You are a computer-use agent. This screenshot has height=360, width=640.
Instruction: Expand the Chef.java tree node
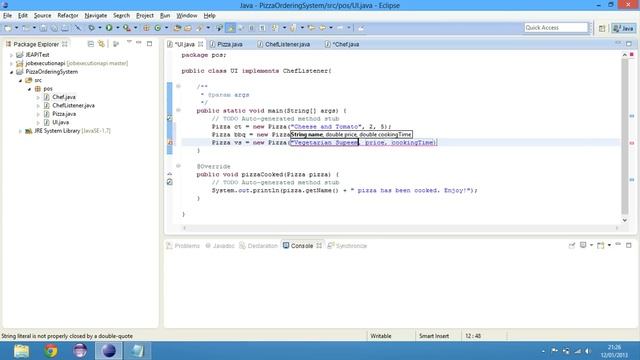pyautogui.click(x=38, y=97)
